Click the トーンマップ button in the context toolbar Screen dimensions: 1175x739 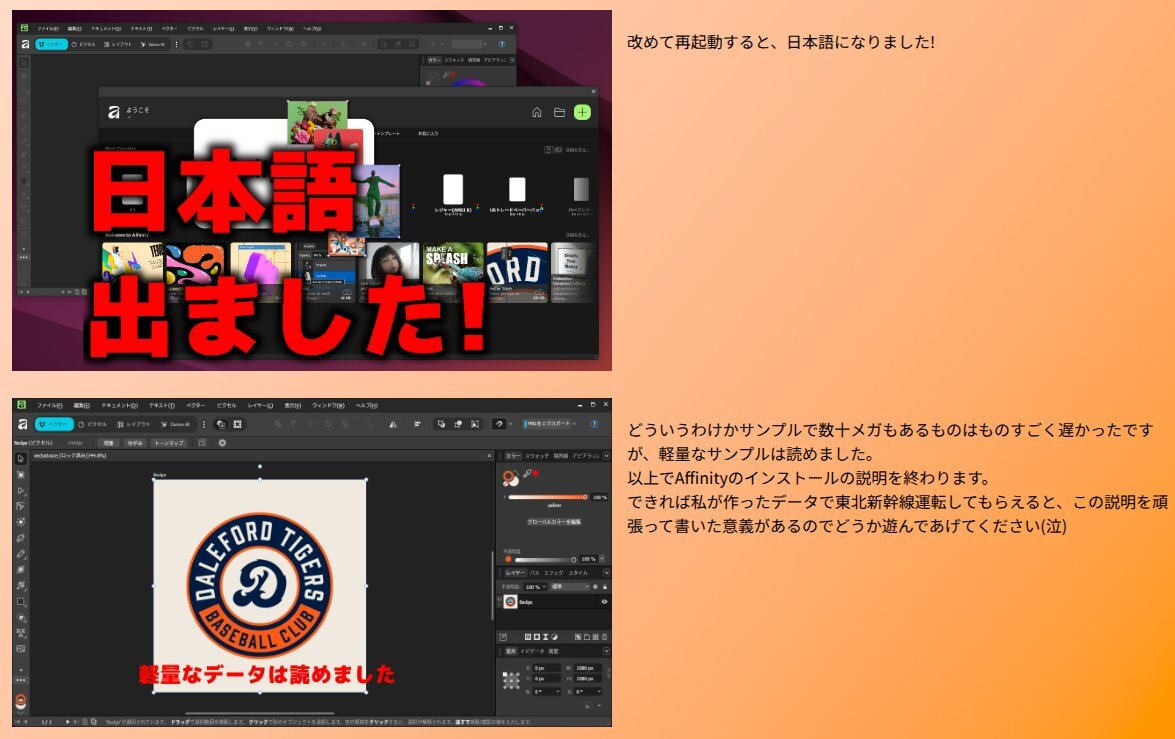click(169, 443)
